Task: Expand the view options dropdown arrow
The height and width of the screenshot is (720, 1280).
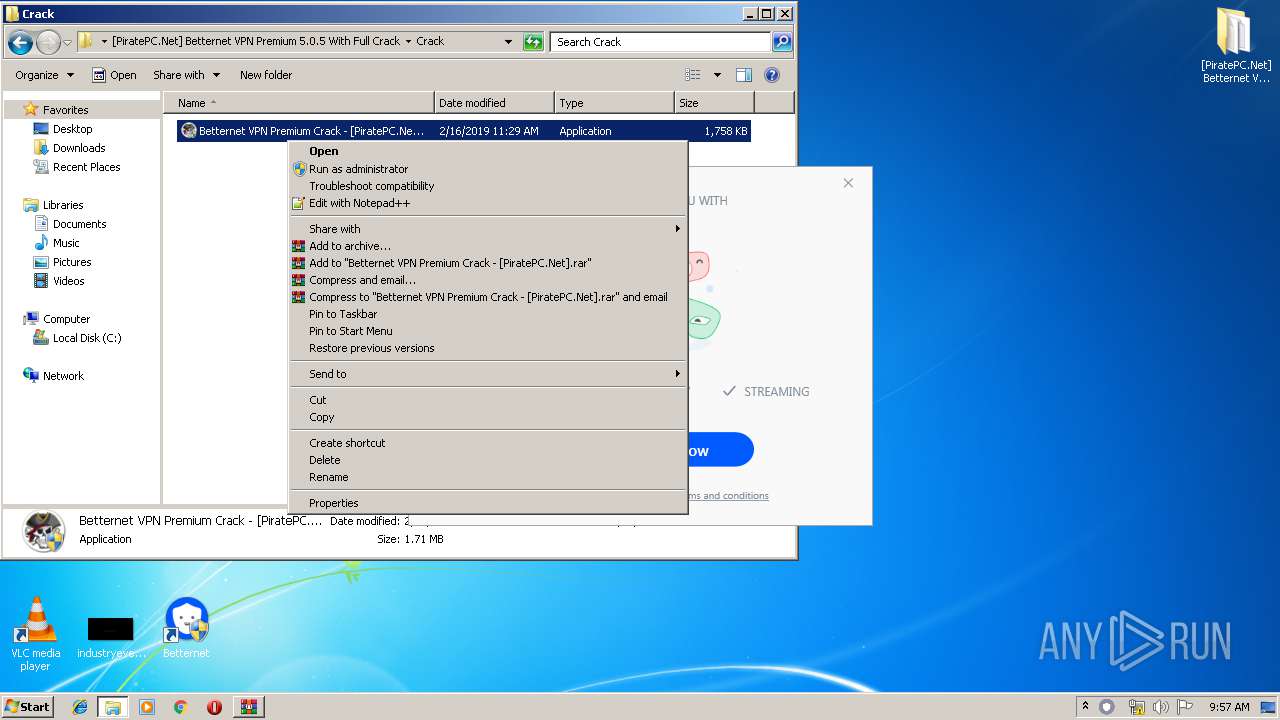Action: pyautogui.click(x=717, y=75)
